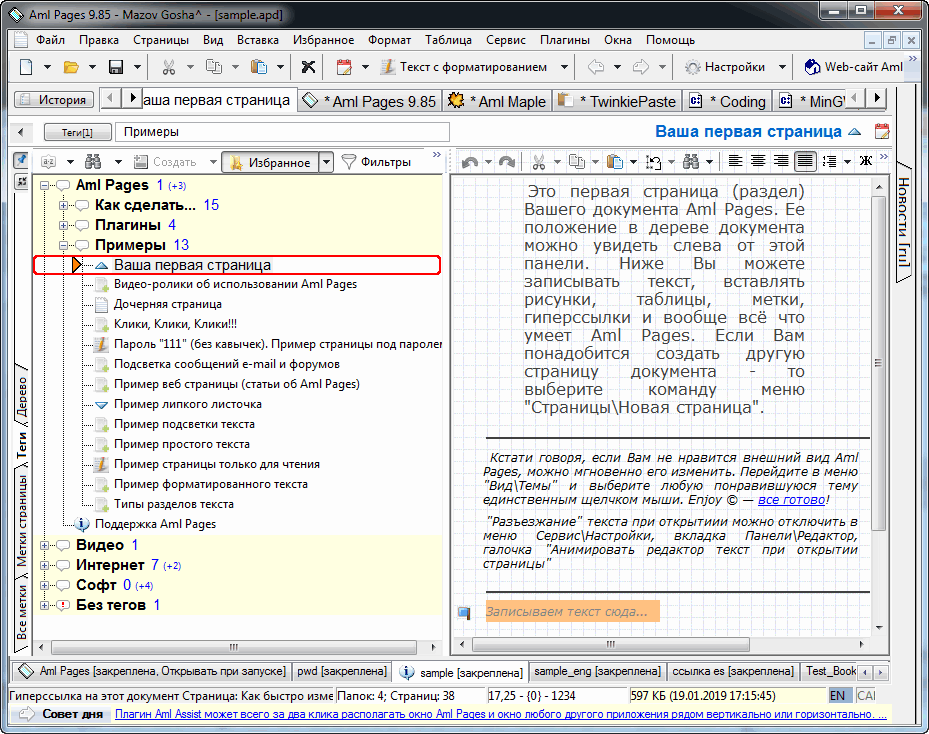The height and width of the screenshot is (734, 929).
Task: Expand the Без тегов tag node
Action: coord(44,605)
